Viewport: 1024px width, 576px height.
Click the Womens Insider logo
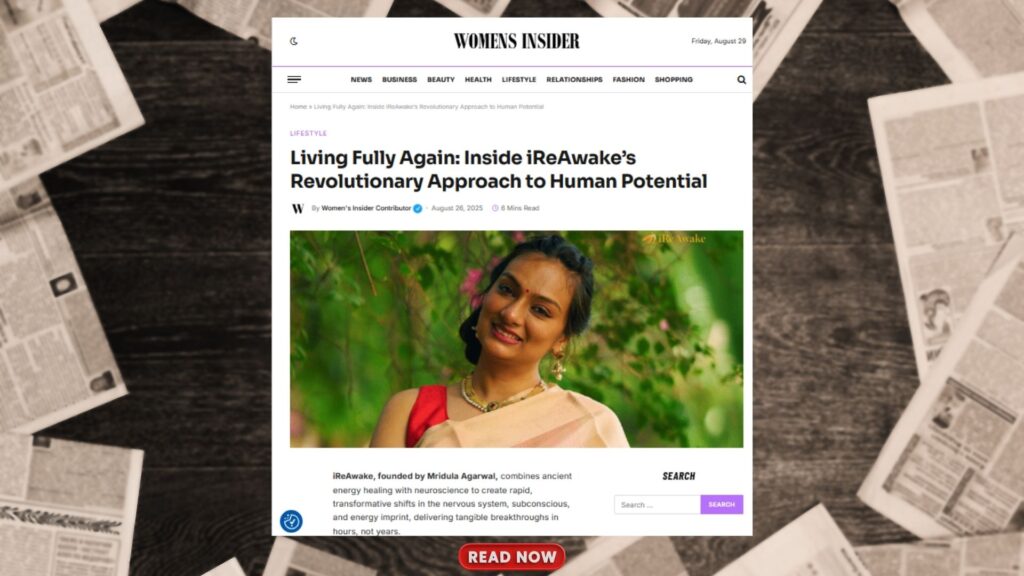517,41
